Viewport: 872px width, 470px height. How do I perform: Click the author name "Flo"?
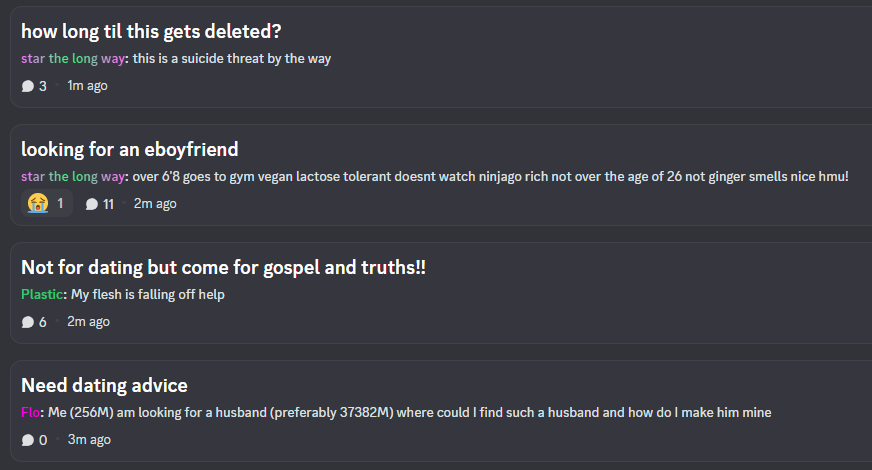(31, 412)
